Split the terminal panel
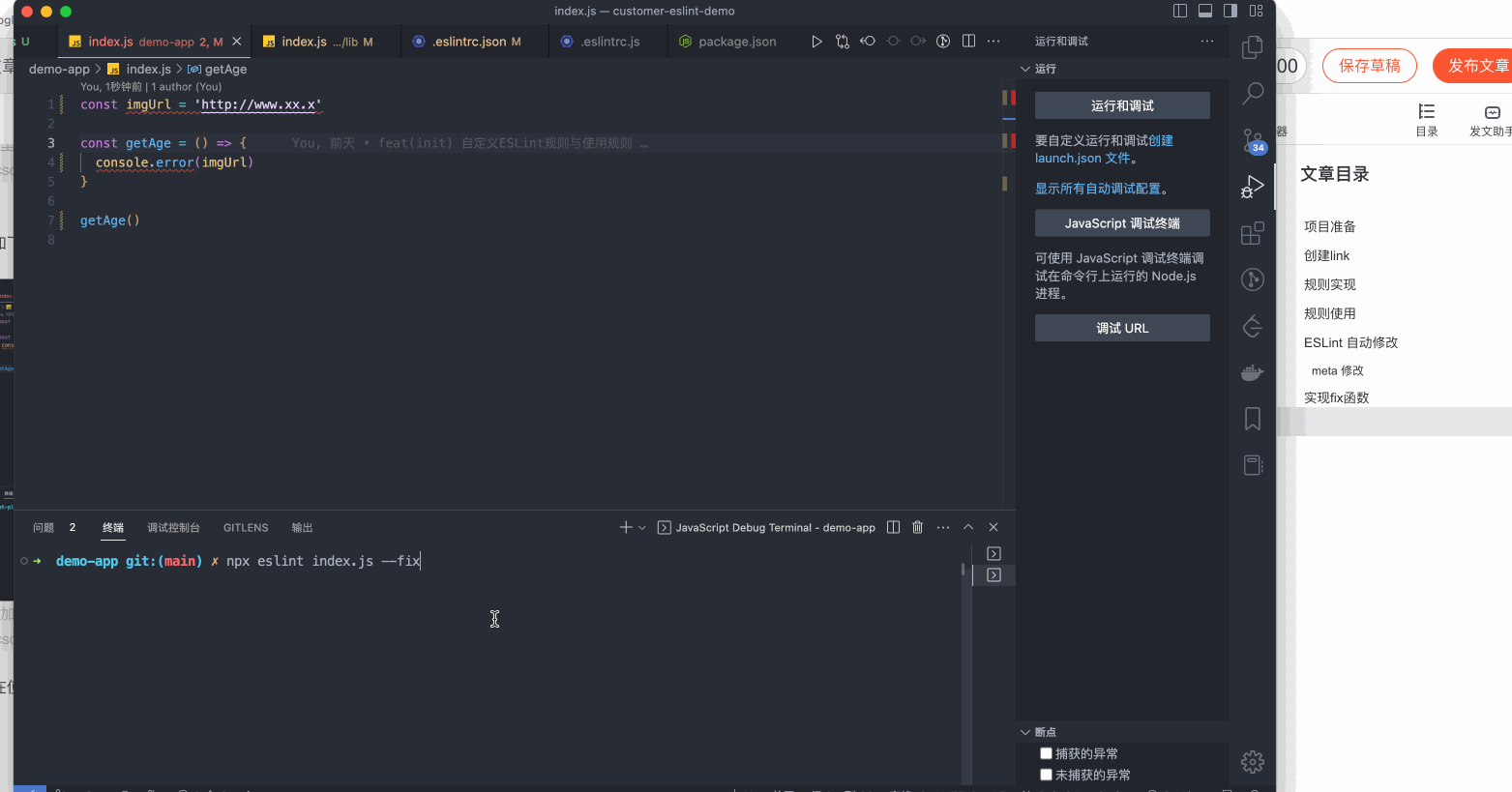This screenshot has height=792, width=1512. 894,527
